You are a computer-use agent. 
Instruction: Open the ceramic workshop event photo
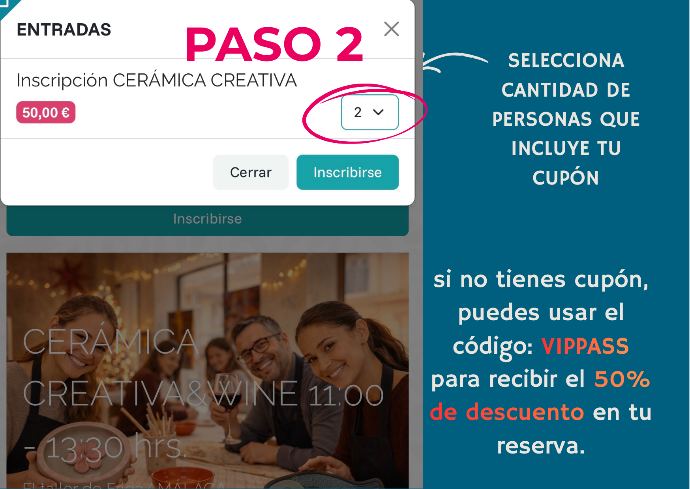(x=207, y=370)
